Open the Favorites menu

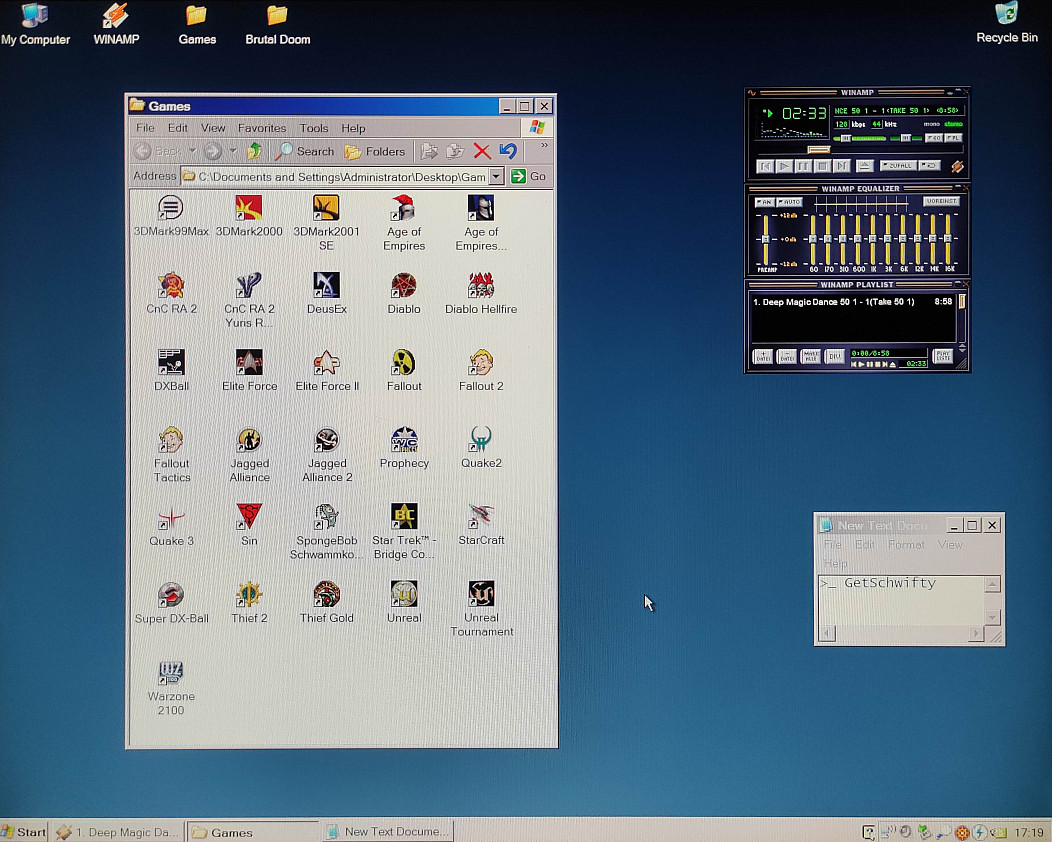(262, 128)
